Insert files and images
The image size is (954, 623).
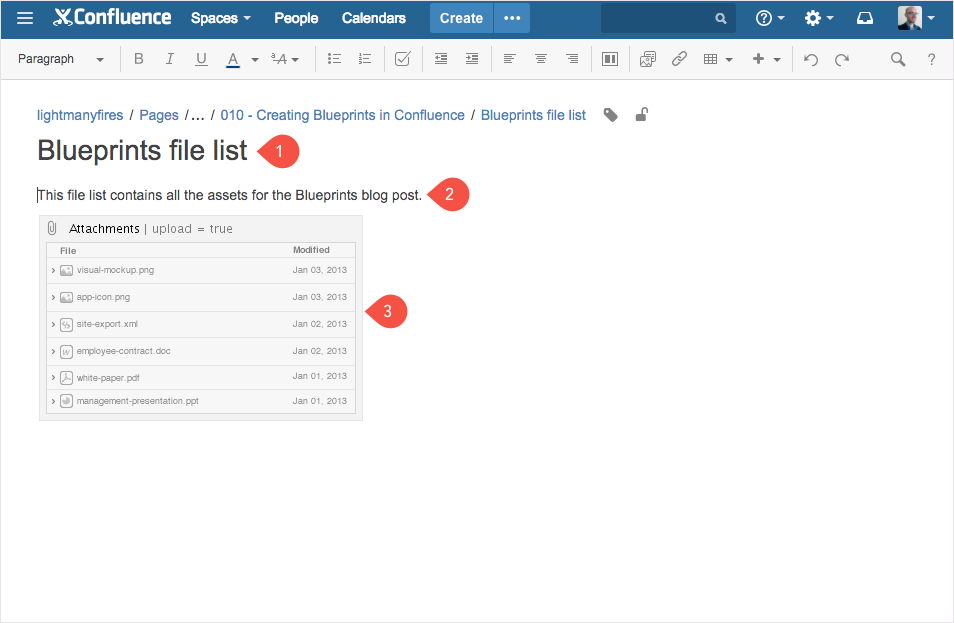[x=648, y=59]
